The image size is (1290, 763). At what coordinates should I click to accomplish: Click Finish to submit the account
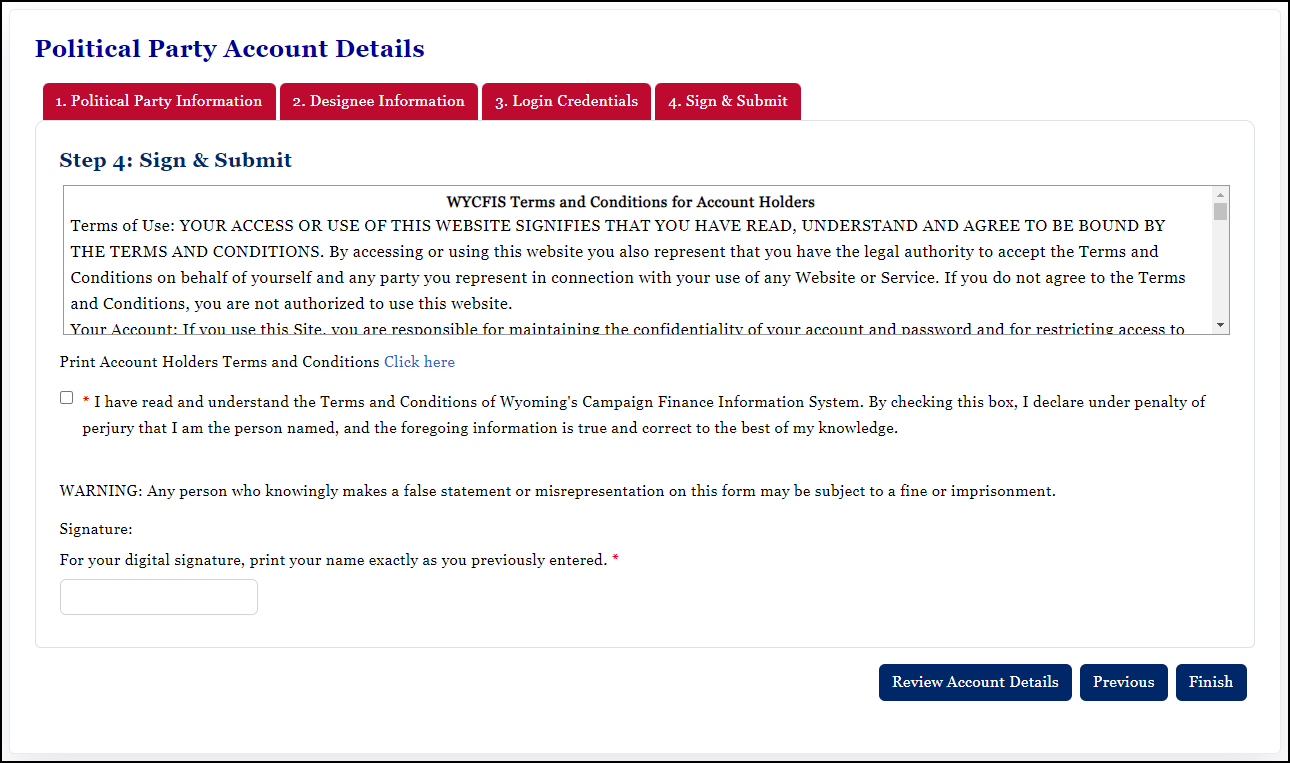click(1210, 682)
